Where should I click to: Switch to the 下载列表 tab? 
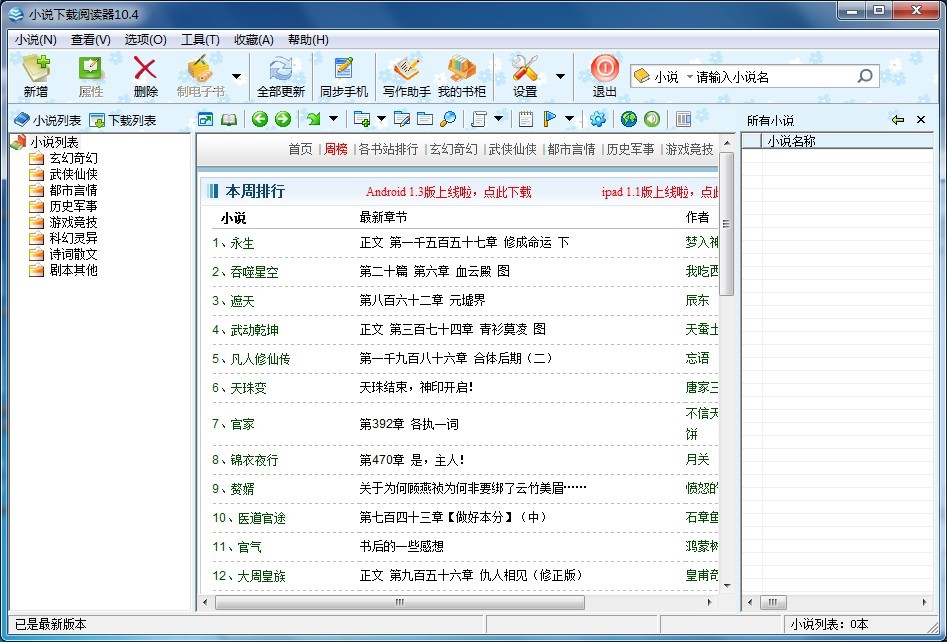[123, 120]
